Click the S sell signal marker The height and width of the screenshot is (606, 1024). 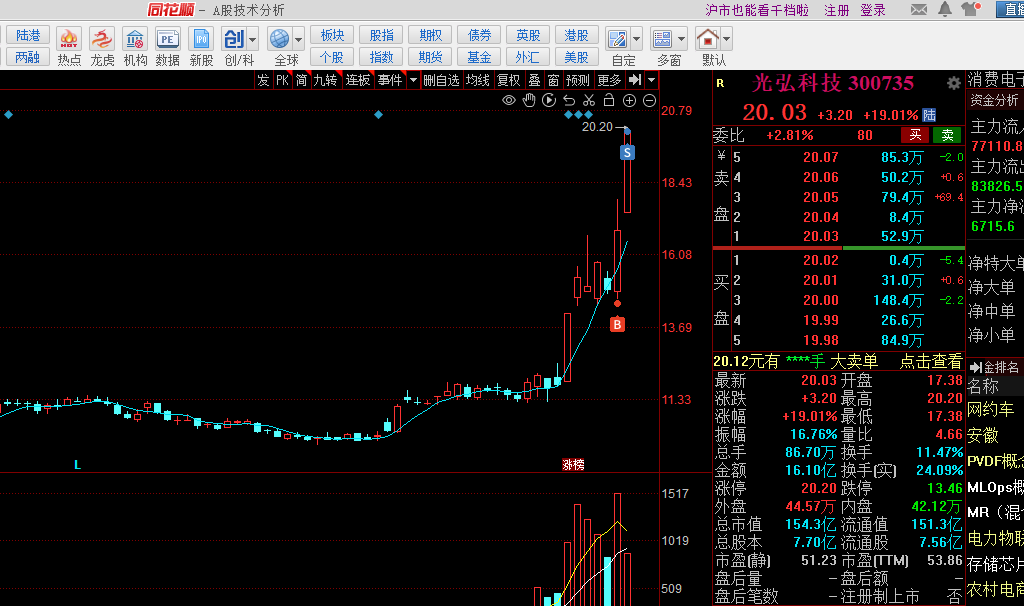pyautogui.click(x=627, y=152)
